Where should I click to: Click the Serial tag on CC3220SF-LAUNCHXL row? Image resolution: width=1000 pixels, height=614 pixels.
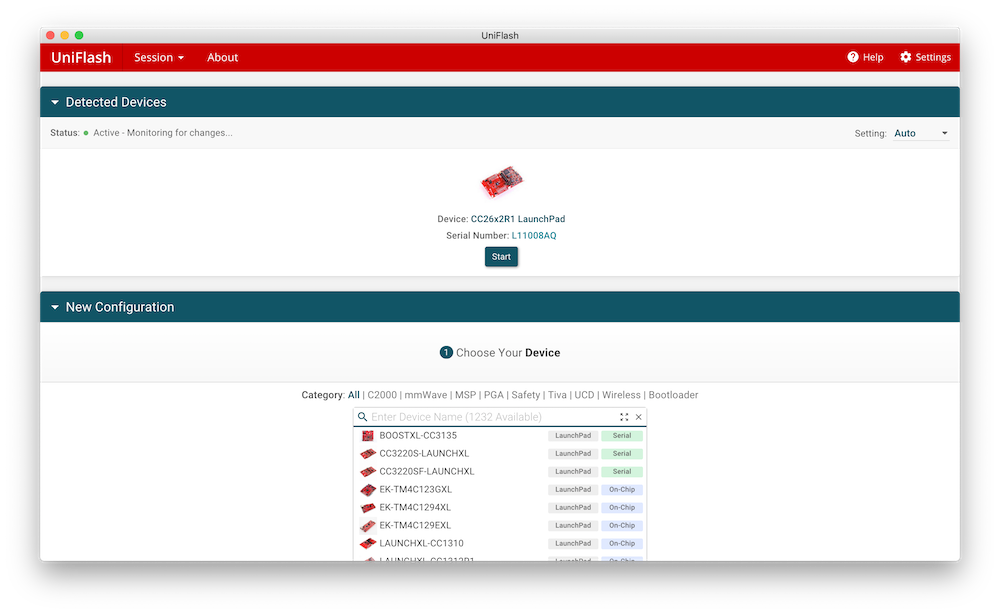point(622,471)
